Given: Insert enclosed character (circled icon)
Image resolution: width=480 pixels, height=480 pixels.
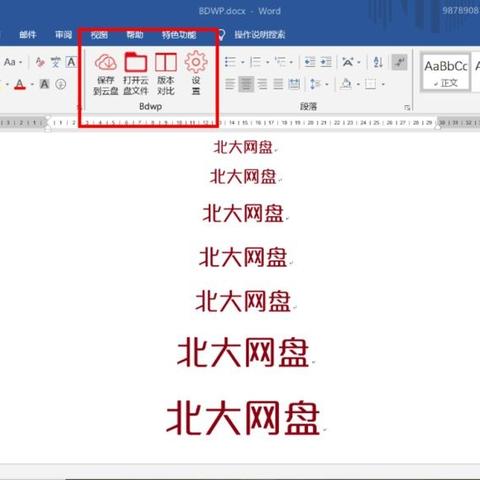Looking at the screenshot, I should click(60, 84).
